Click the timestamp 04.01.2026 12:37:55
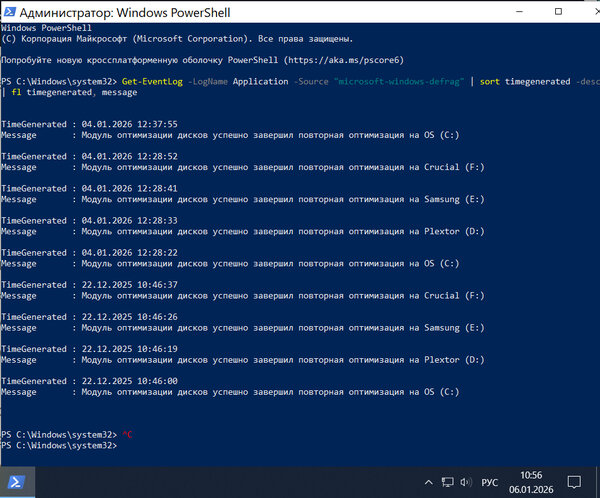This screenshot has height=498, width=600. click(129, 124)
